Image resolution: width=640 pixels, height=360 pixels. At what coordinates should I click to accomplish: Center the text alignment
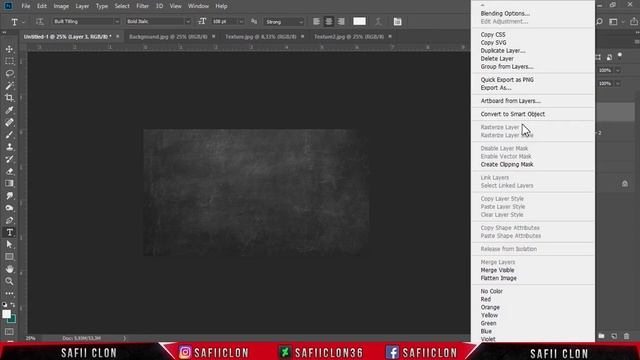[329, 22]
